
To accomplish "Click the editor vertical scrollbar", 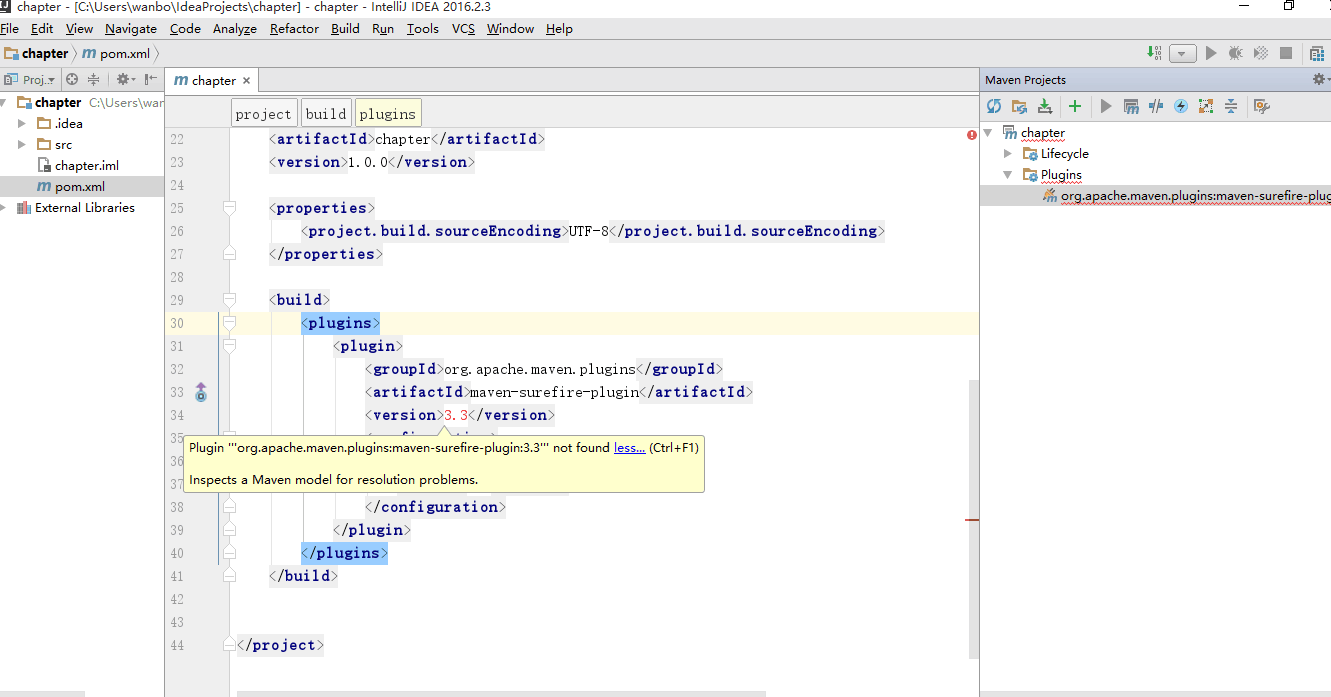I will [973, 518].
